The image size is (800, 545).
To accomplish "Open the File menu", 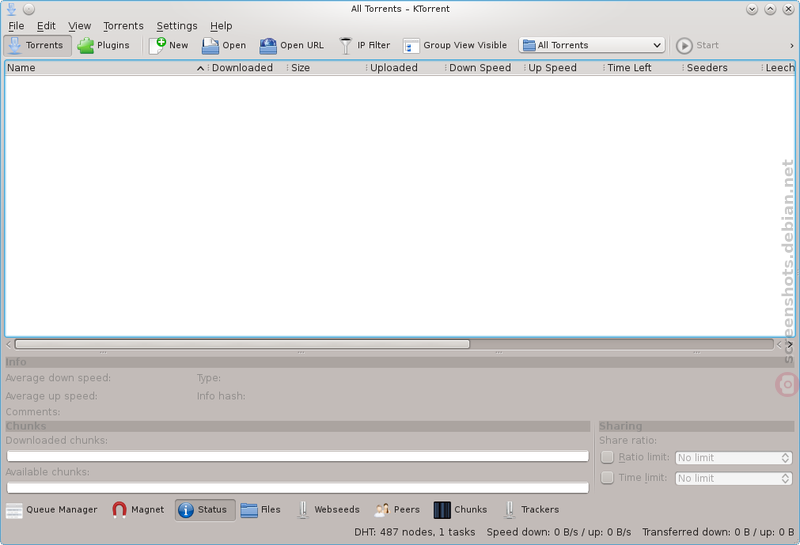I will point(16,26).
